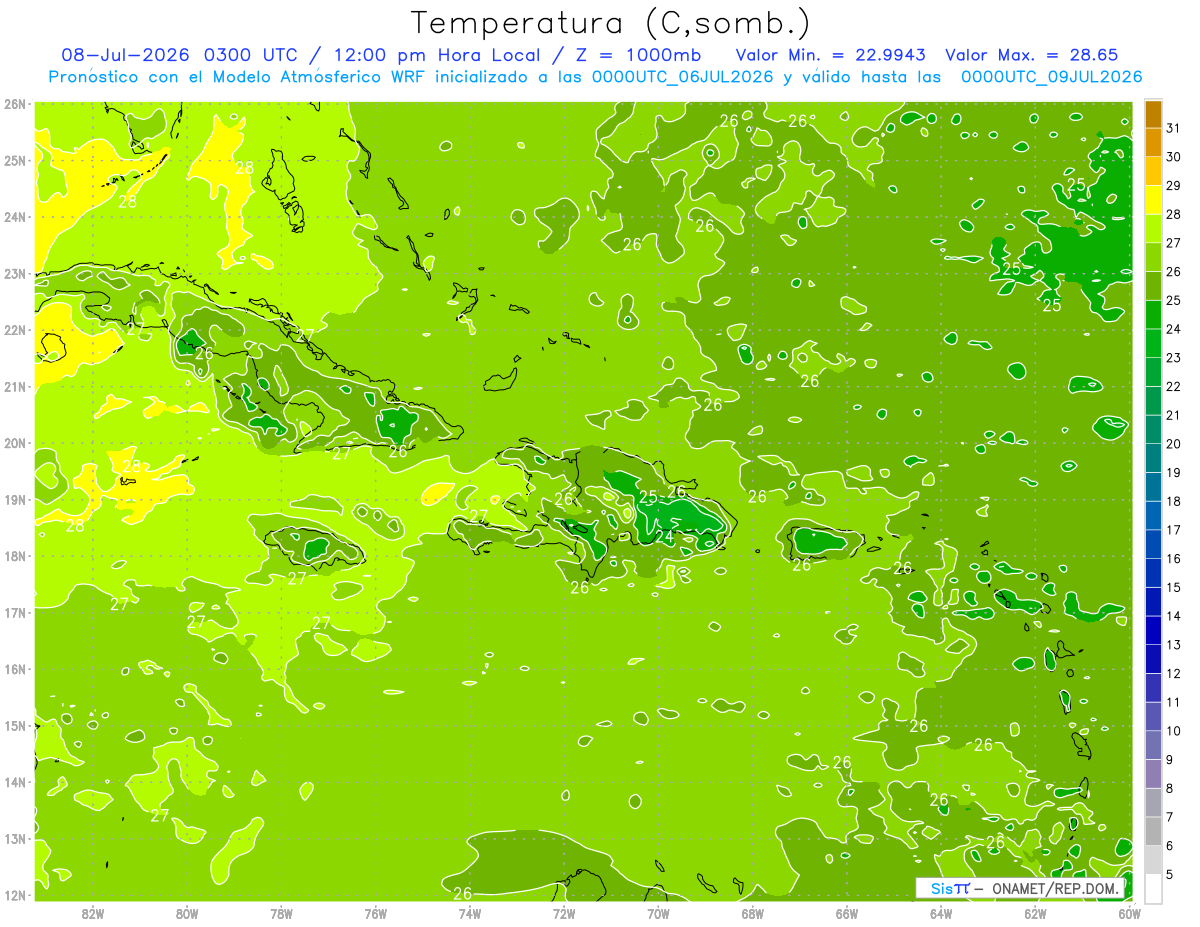Click color scale value 10
This screenshot has height=927, width=1200.
coord(1173,731)
